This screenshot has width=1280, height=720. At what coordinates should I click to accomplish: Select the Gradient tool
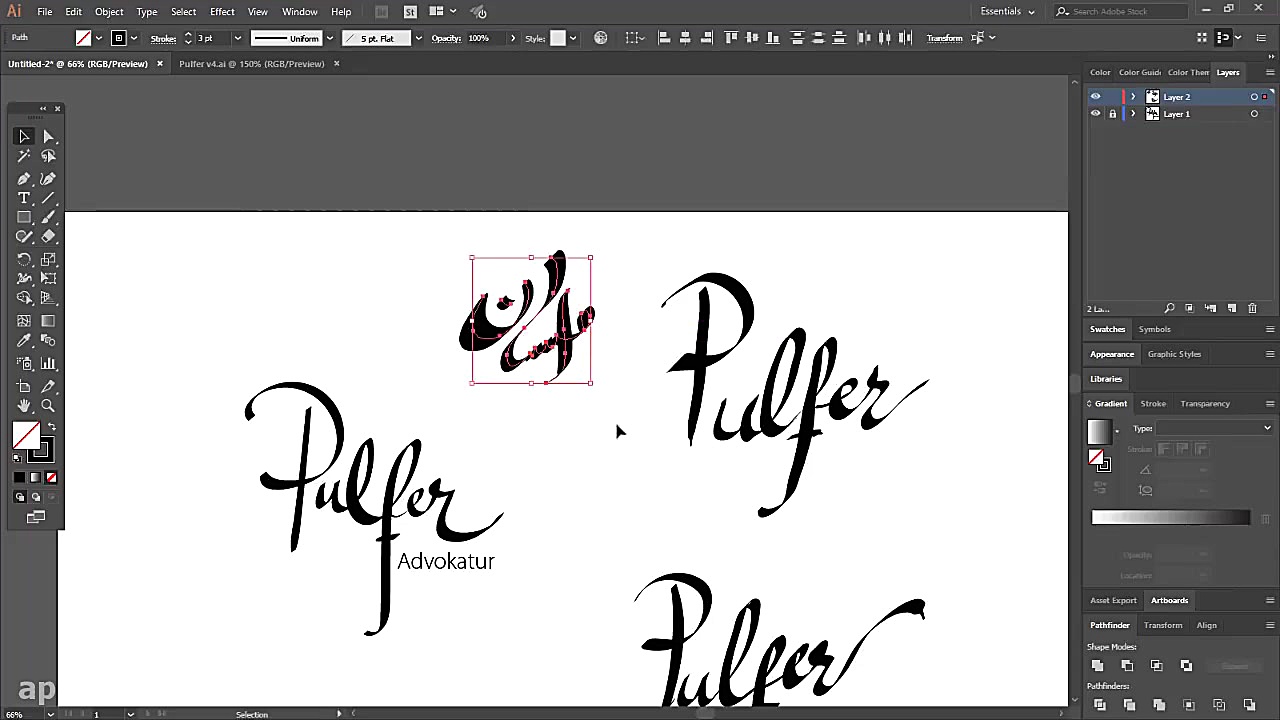(47, 321)
